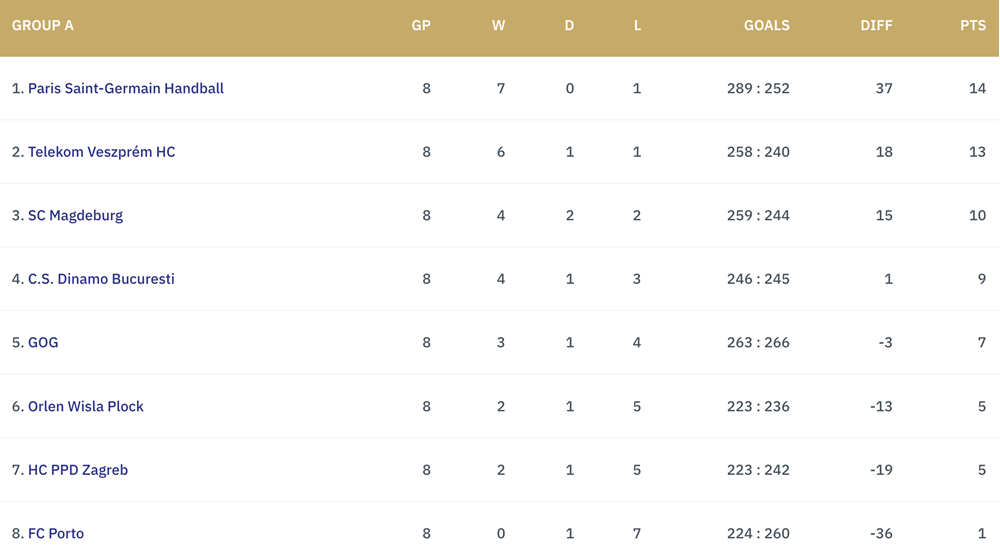The image size is (1000, 555).
Task: Select the FC Porto team link
Action: [x=55, y=533]
